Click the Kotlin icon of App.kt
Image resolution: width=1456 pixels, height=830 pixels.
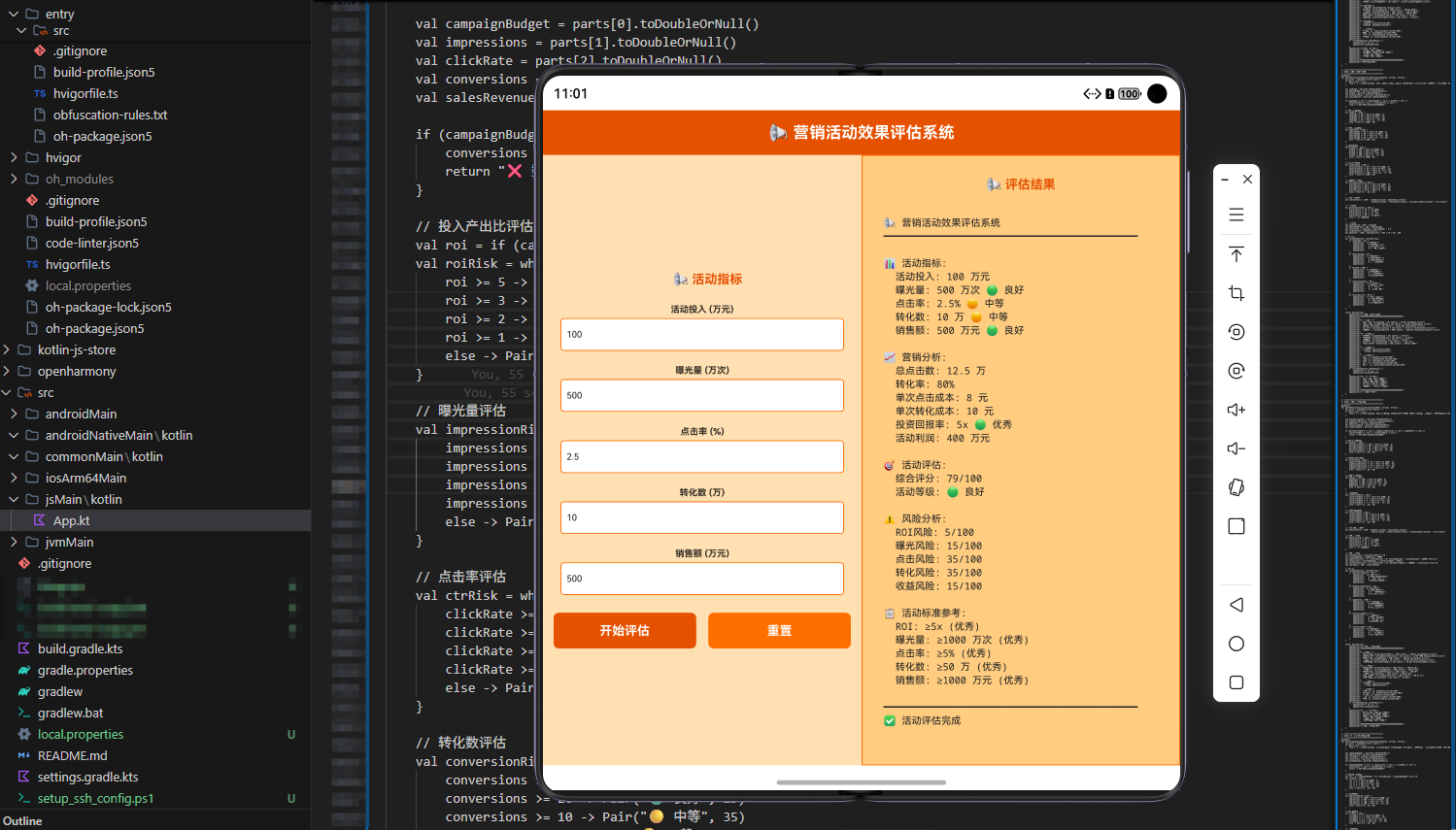coord(40,520)
